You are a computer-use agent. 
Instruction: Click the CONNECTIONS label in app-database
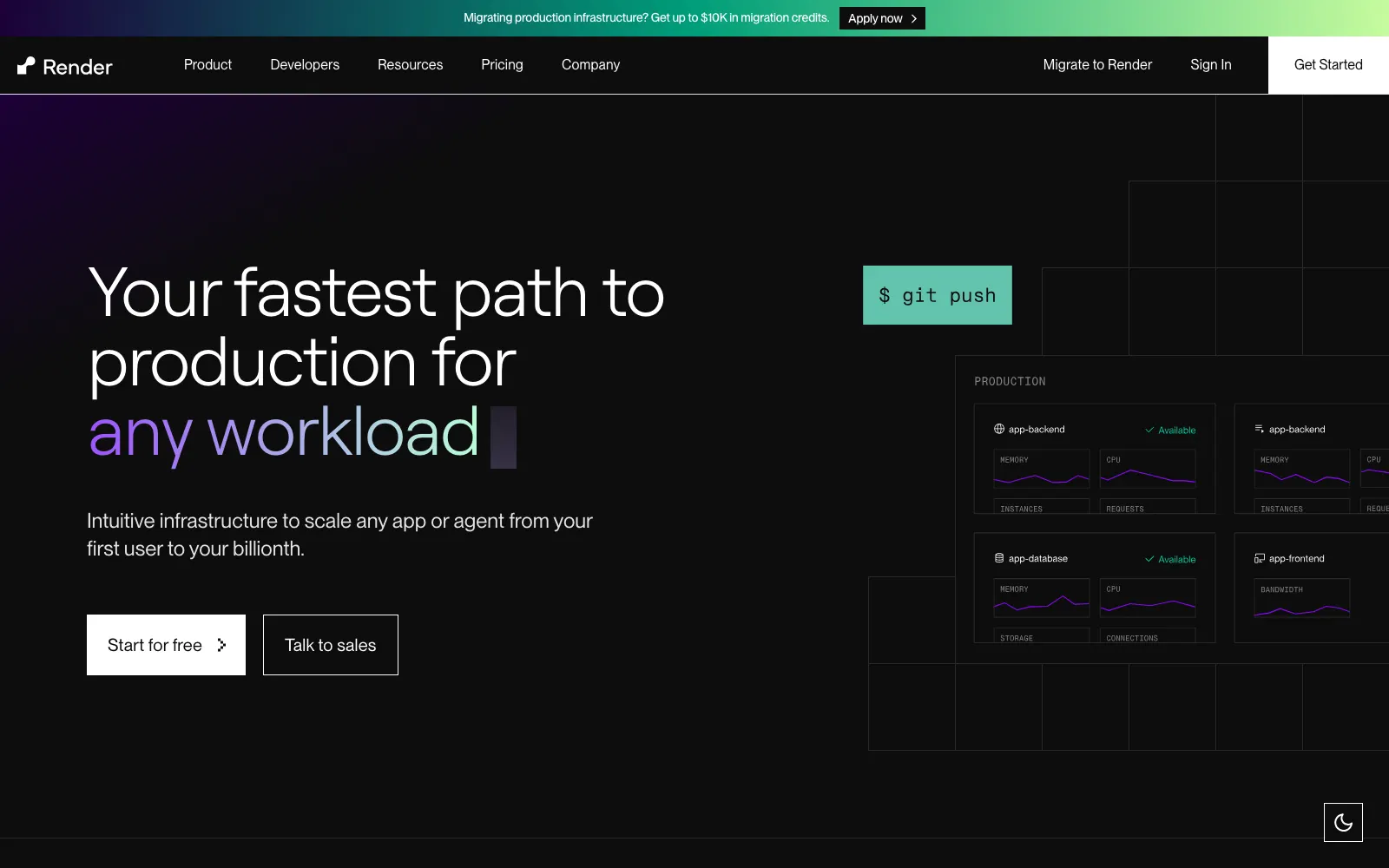point(1132,638)
